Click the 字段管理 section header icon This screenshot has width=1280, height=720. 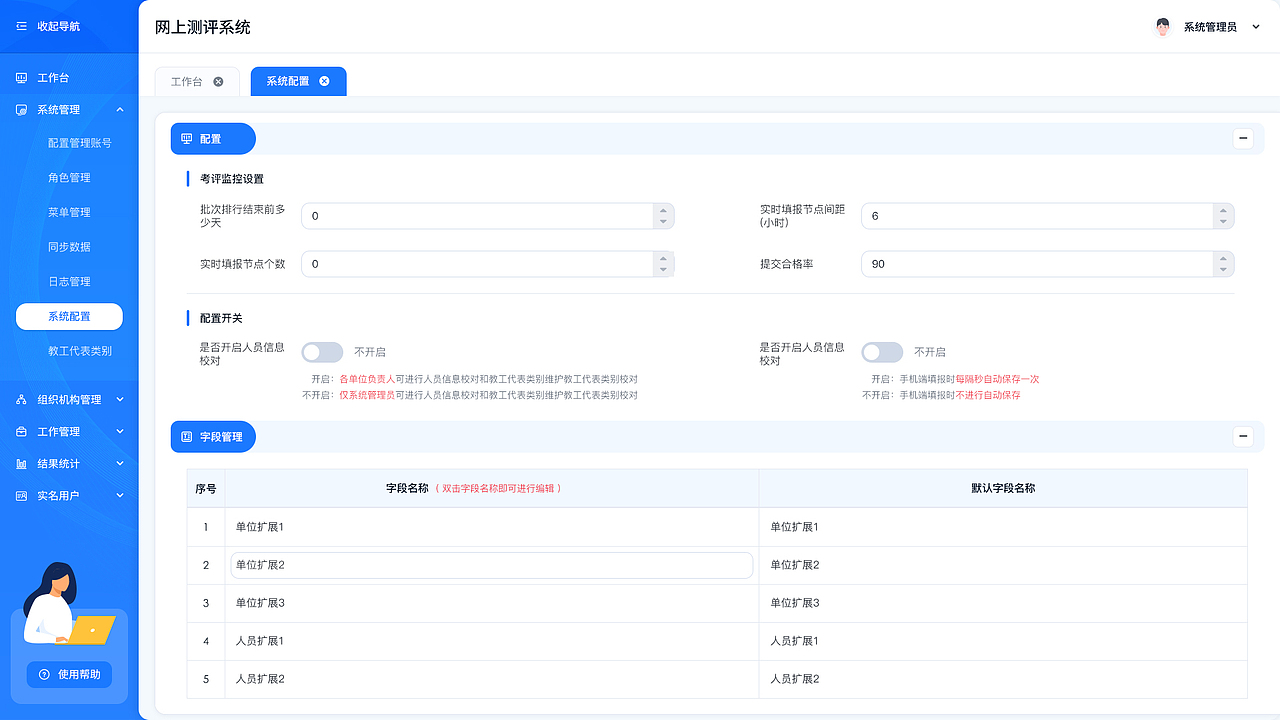coord(186,437)
